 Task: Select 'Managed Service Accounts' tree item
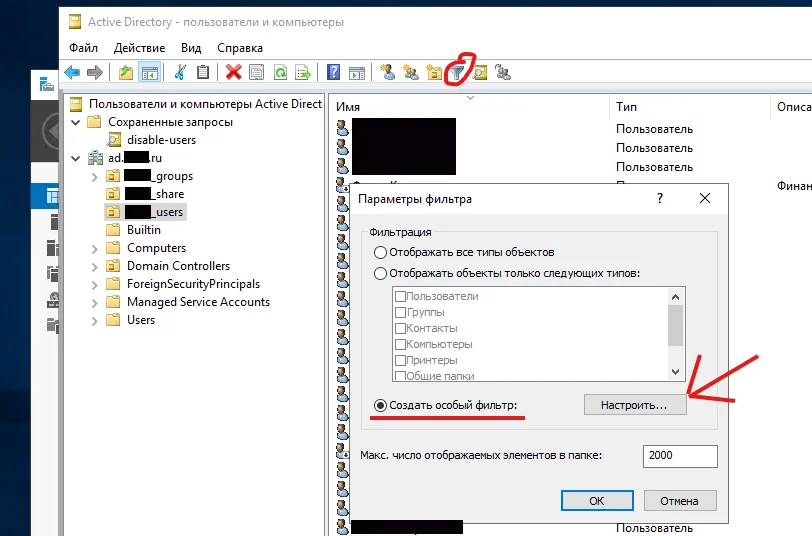(x=198, y=302)
